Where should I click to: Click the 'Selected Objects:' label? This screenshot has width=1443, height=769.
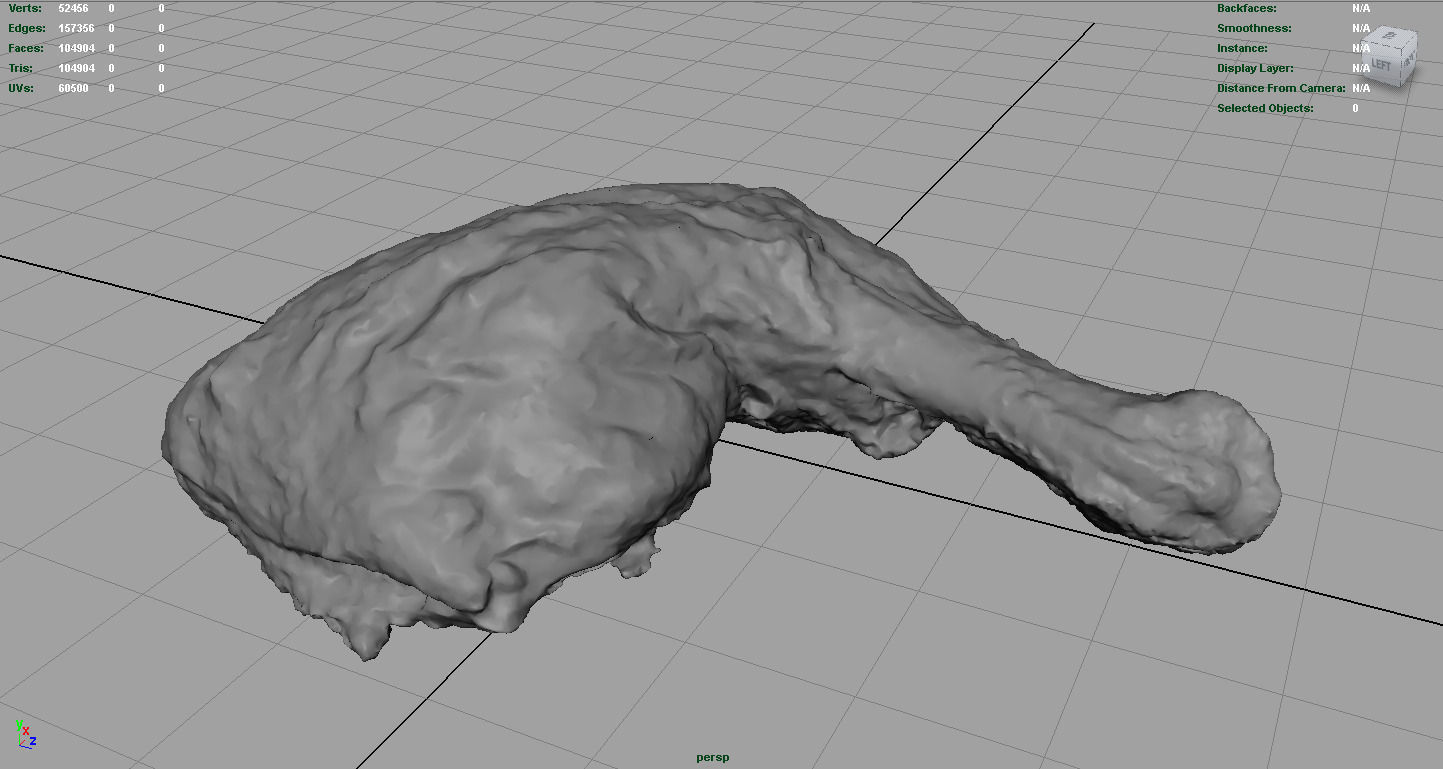pyautogui.click(x=1265, y=108)
